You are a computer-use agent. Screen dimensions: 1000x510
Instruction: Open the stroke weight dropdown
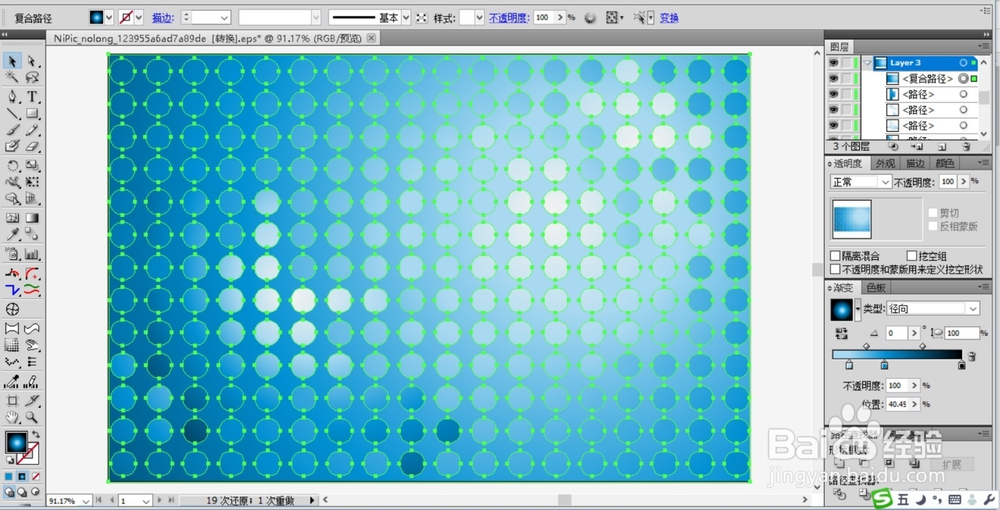click(x=224, y=18)
